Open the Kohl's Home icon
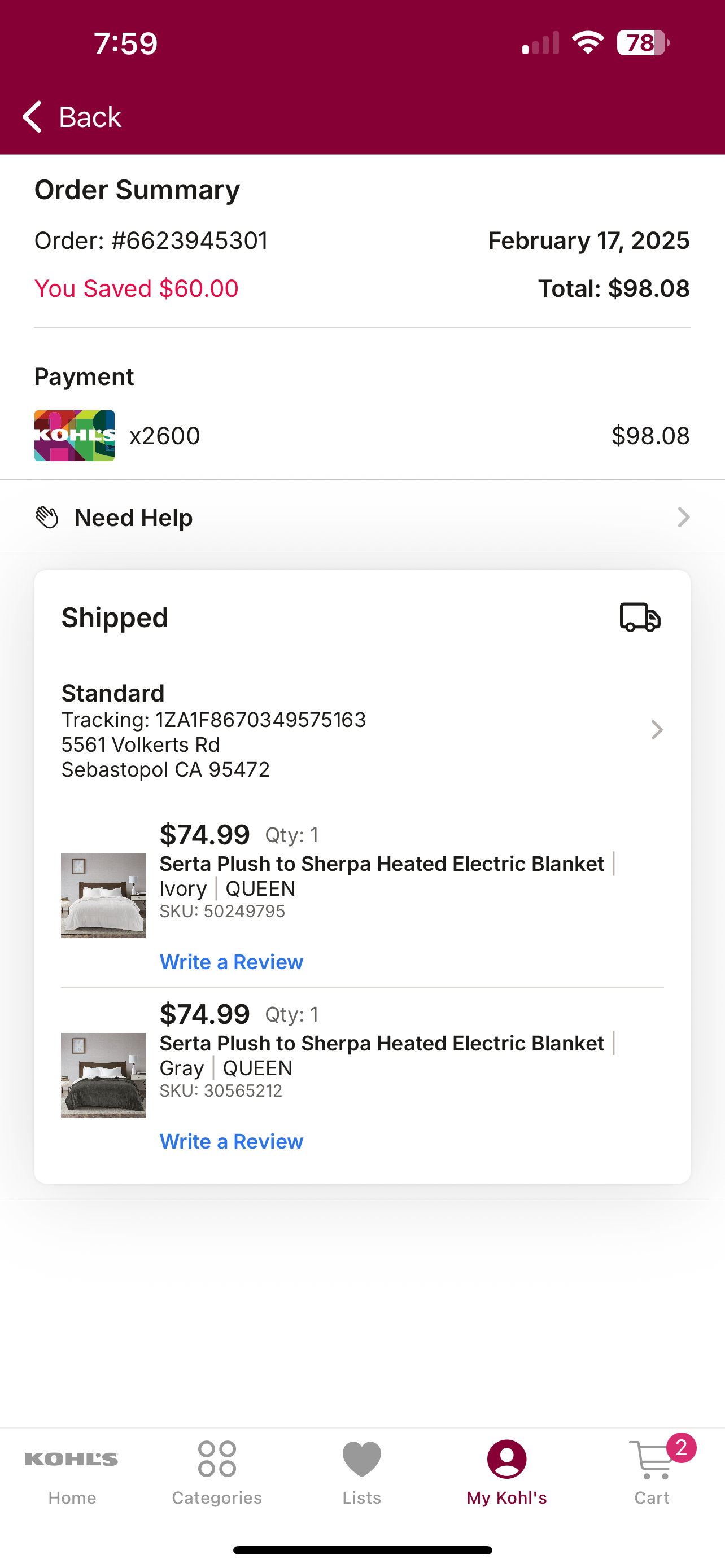Image resolution: width=725 pixels, height=1568 pixels. click(72, 1459)
